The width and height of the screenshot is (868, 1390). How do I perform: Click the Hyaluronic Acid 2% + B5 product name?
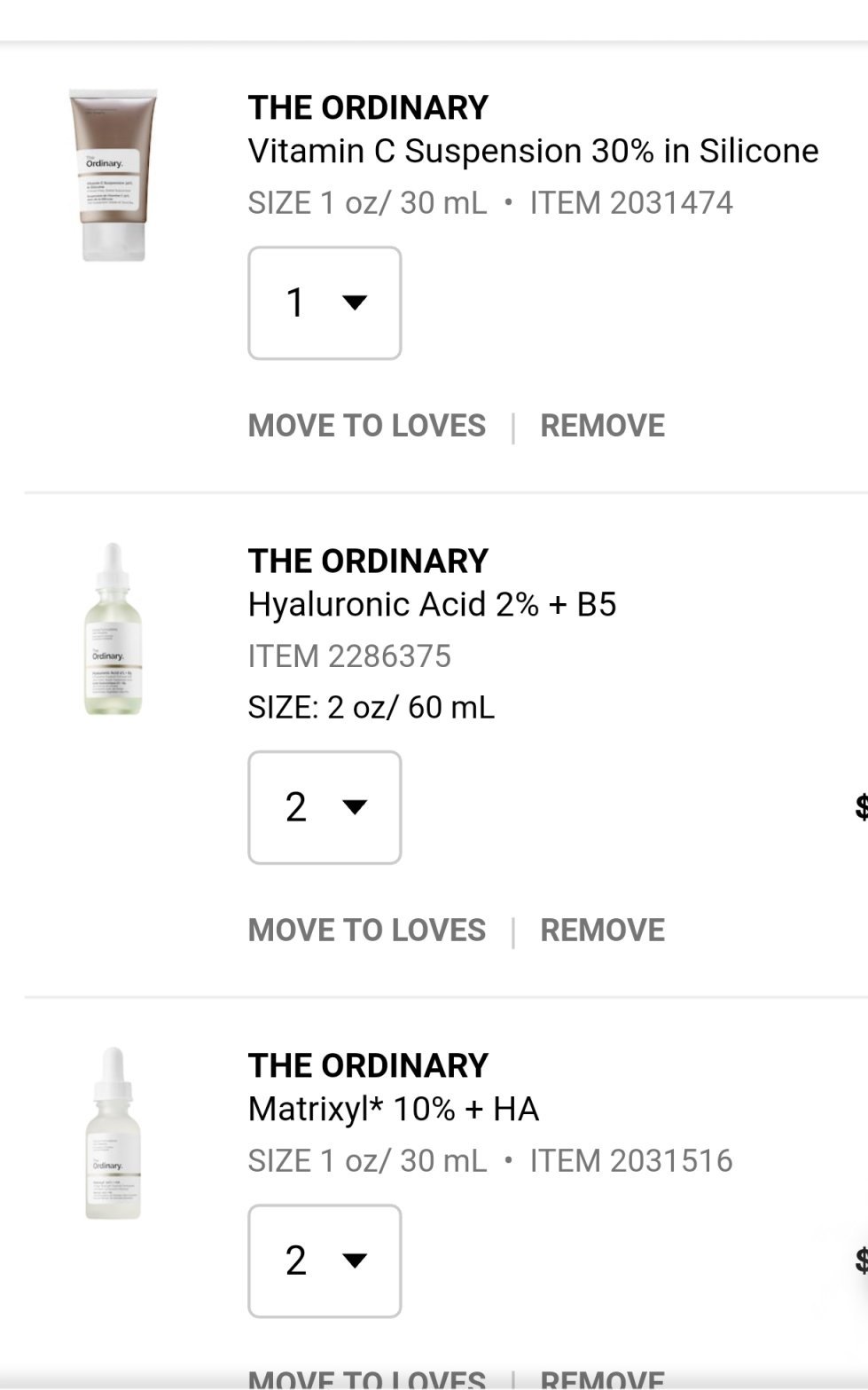[x=432, y=605]
